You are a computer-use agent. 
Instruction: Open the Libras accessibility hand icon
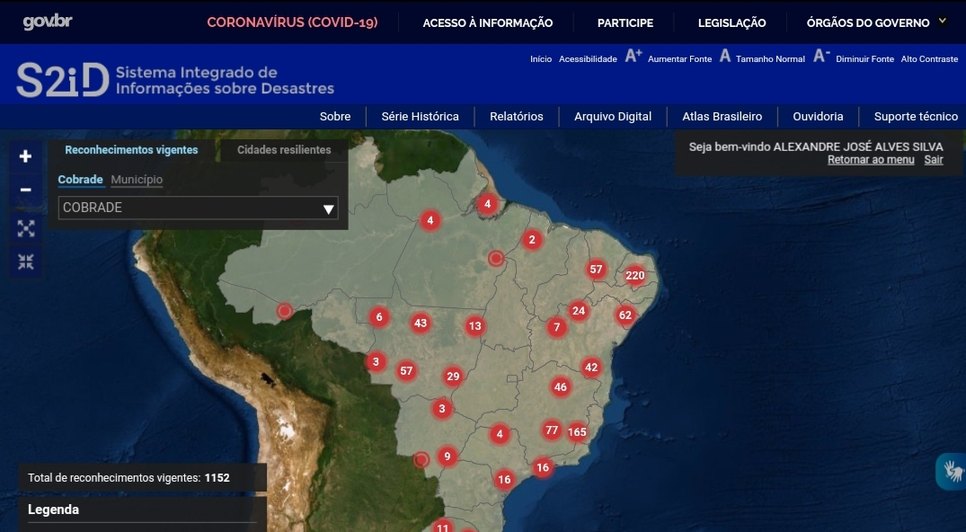(952, 472)
